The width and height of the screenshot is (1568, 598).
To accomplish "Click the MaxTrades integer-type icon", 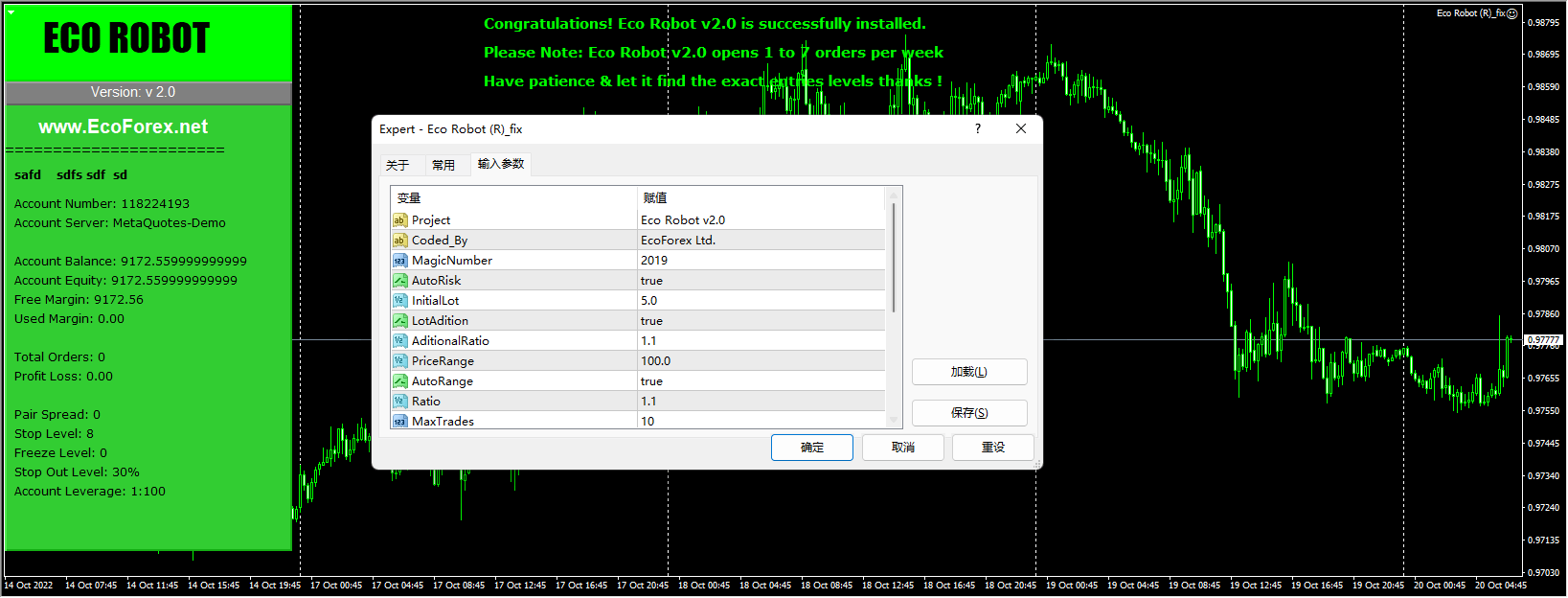I will point(400,422).
